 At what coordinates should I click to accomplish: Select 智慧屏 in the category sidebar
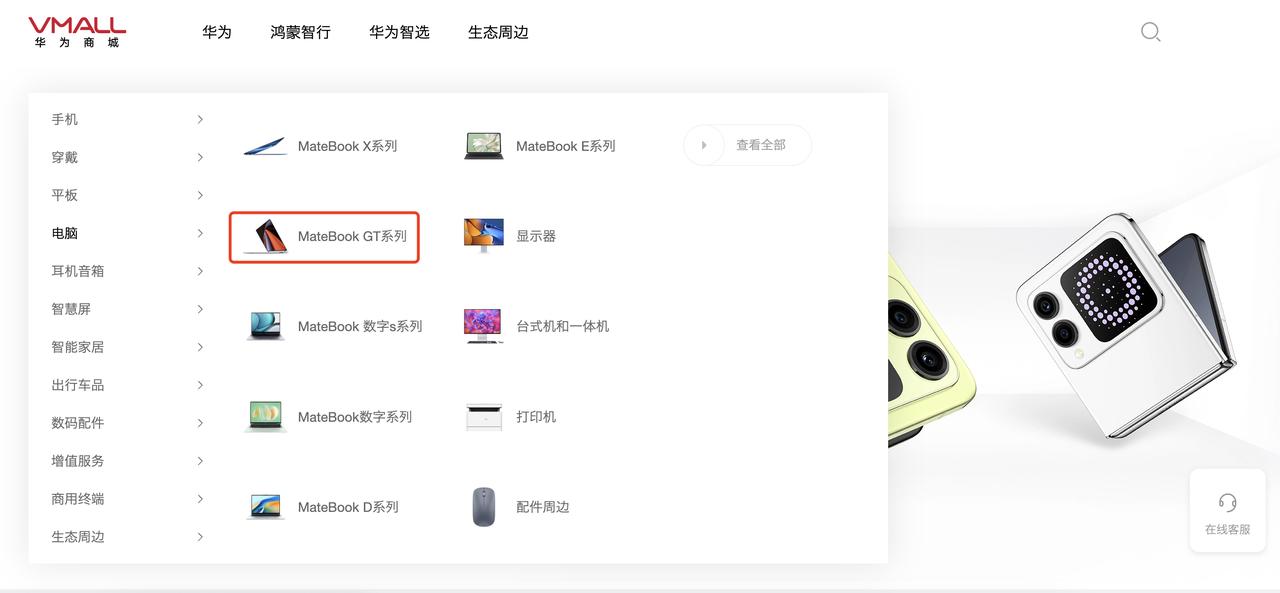pos(71,309)
